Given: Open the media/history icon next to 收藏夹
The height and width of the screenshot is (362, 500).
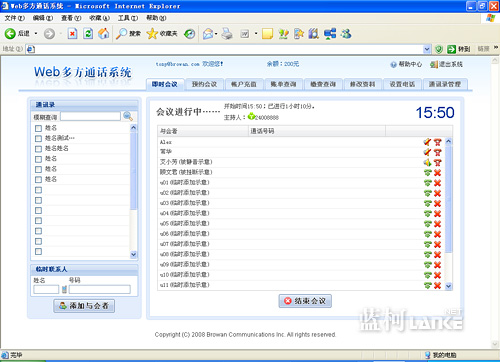Looking at the screenshot, I should click(190, 34).
